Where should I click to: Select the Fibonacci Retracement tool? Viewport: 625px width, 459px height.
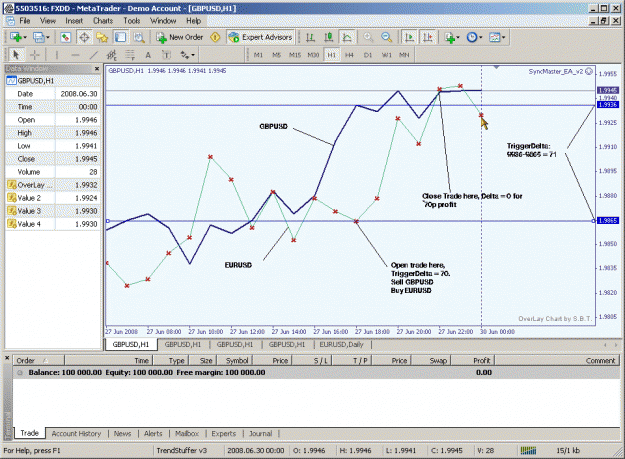coord(130,55)
